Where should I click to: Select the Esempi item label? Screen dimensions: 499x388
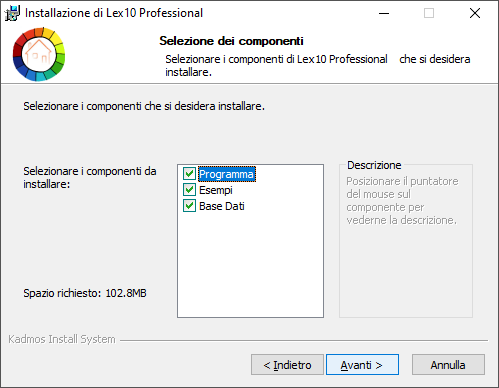point(216,190)
